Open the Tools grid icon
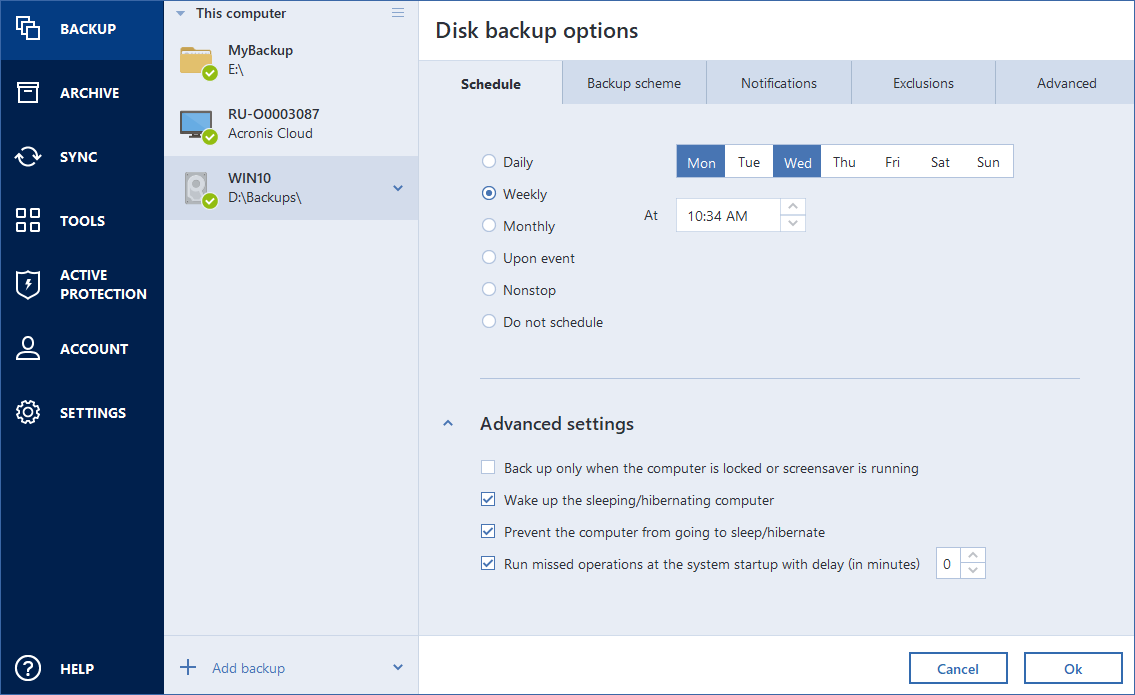 28,221
